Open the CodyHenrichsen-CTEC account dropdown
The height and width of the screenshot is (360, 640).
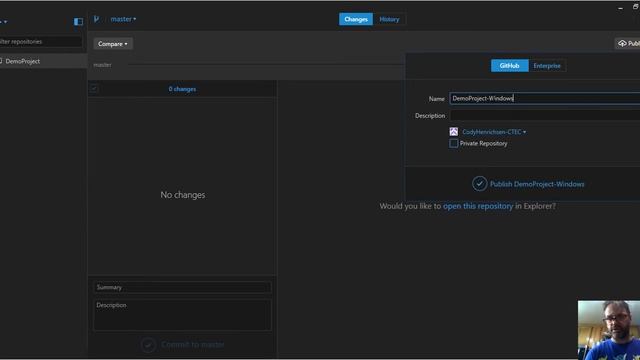click(494, 132)
